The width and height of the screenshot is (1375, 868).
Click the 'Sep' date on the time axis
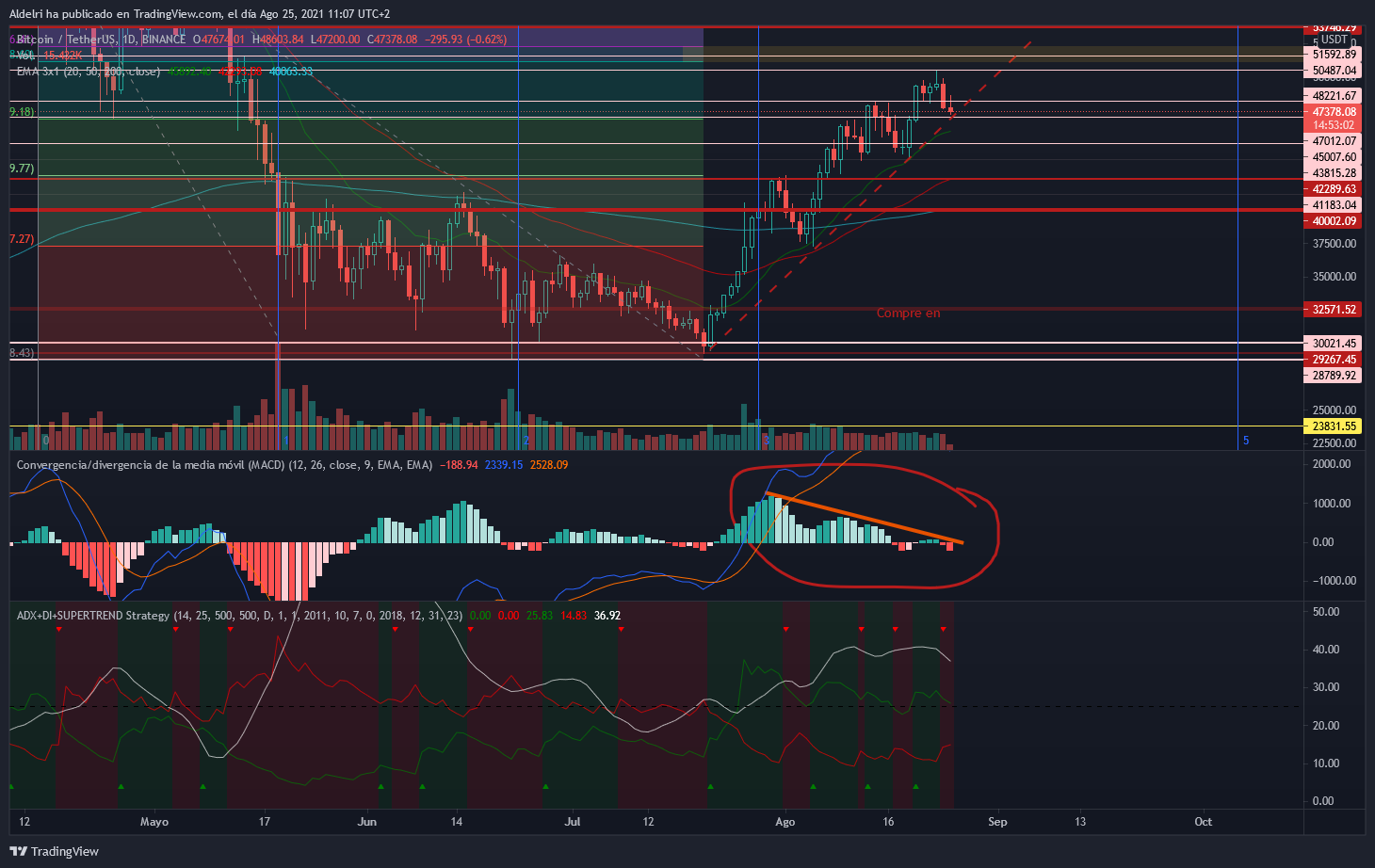pyautogui.click(x=997, y=822)
